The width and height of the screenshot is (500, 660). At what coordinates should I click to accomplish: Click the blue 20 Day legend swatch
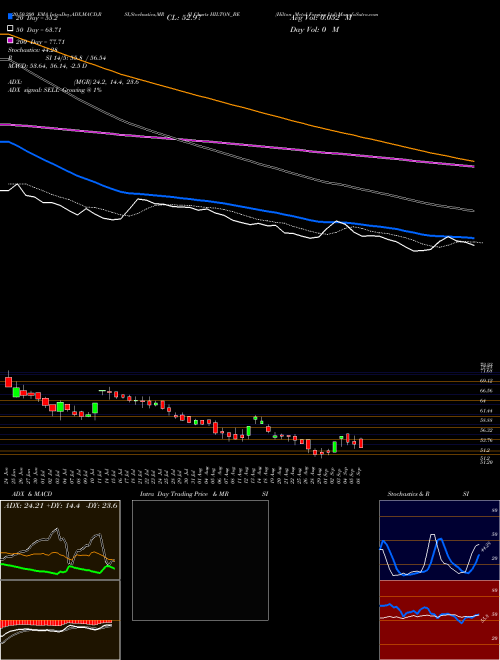[x=11, y=17]
